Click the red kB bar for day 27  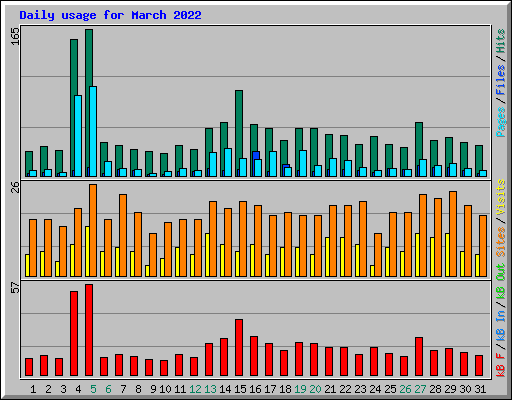[x=419, y=357]
